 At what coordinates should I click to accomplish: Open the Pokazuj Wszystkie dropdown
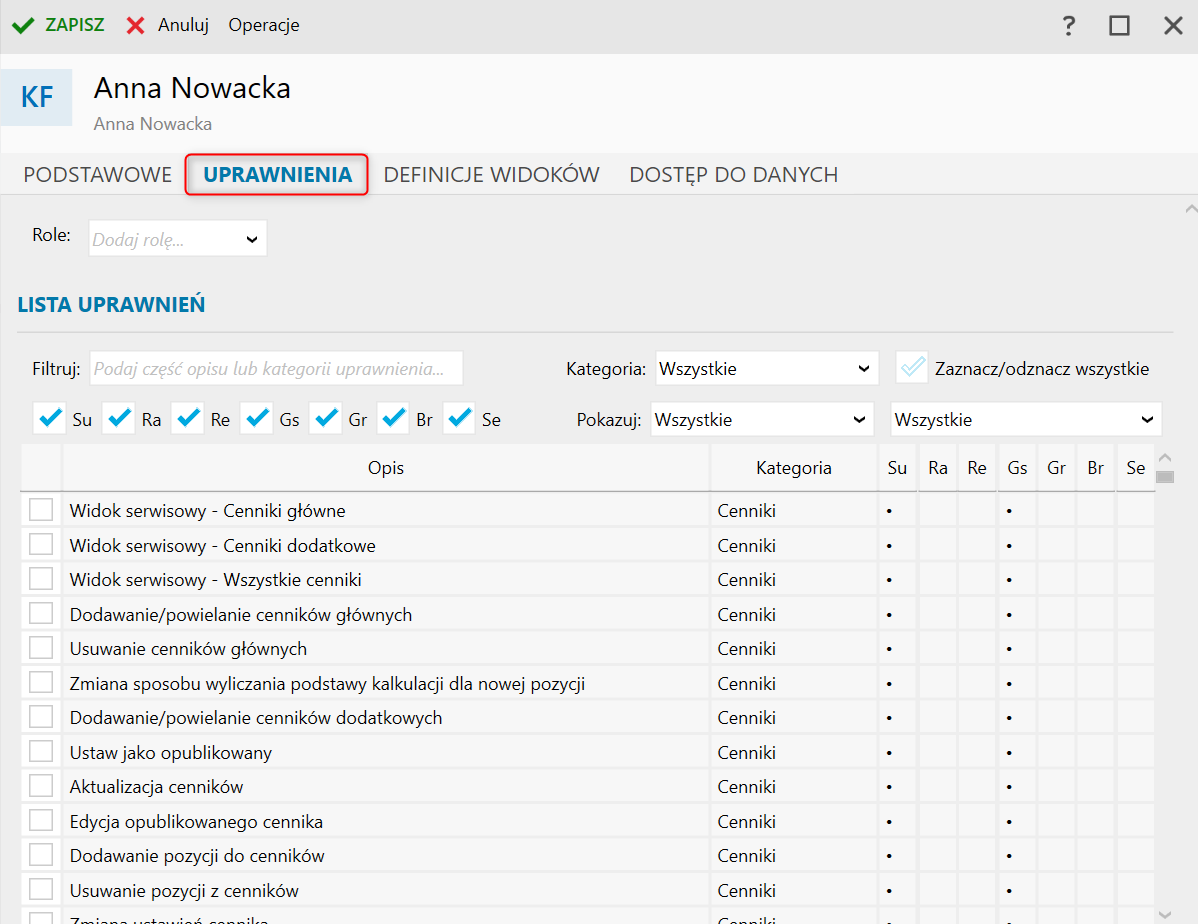click(762, 420)
